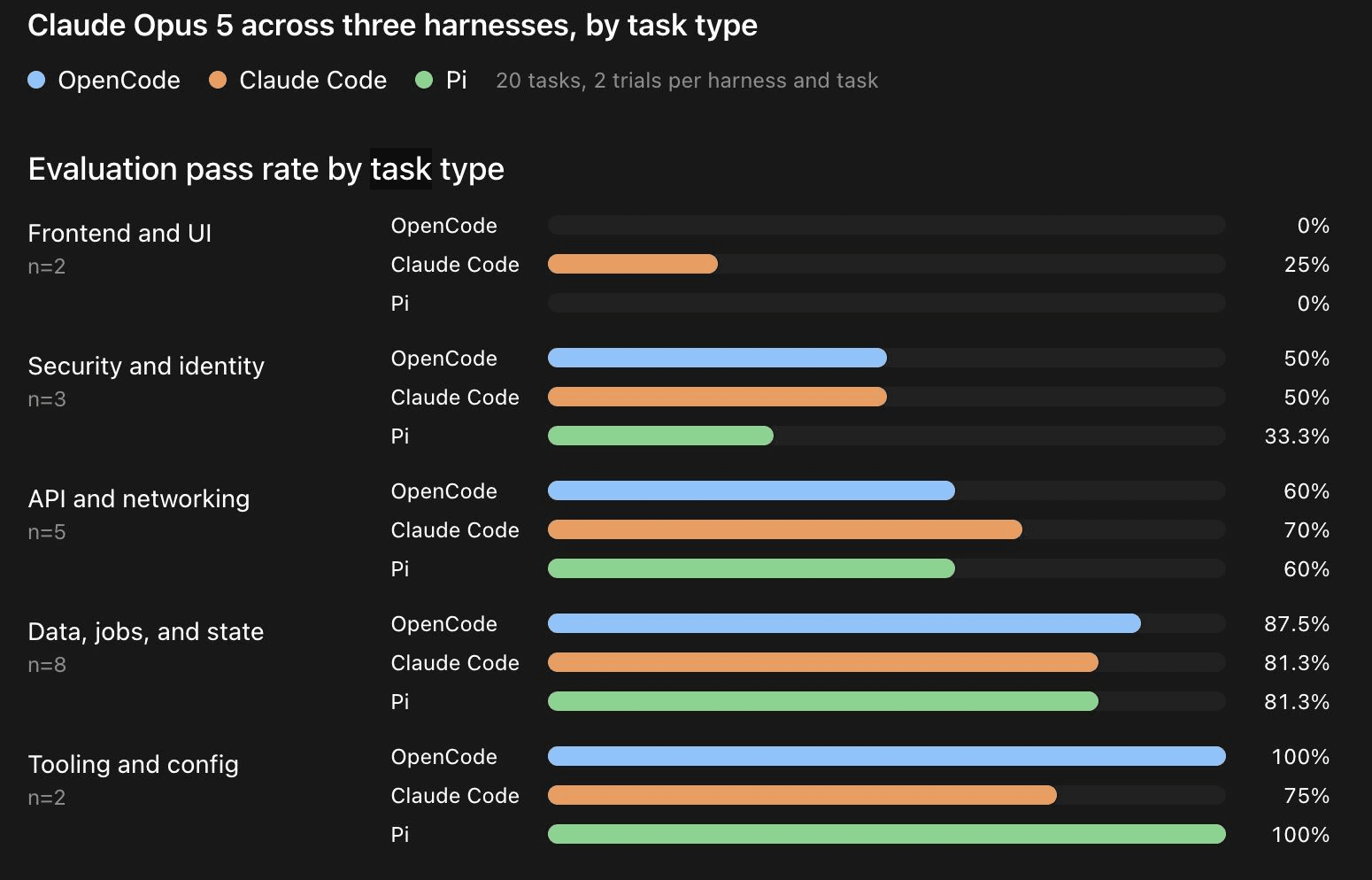This screenshot has width=1372, height=880.
Task: Click the Pi bar in Security and identity
Action: tap(660, 436)
